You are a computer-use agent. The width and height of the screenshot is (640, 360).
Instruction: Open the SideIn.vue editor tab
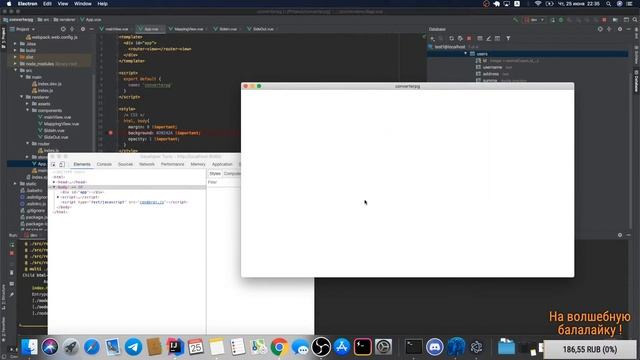point(226,29)
